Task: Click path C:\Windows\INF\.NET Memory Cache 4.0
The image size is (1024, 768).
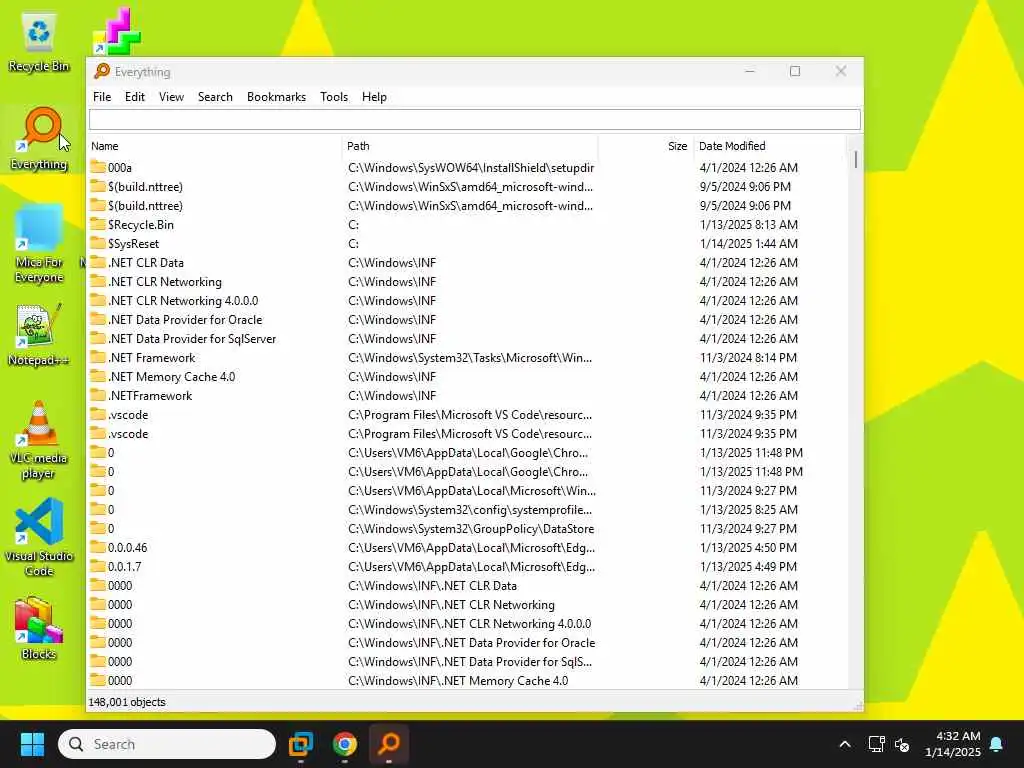Action: (458, 680)
